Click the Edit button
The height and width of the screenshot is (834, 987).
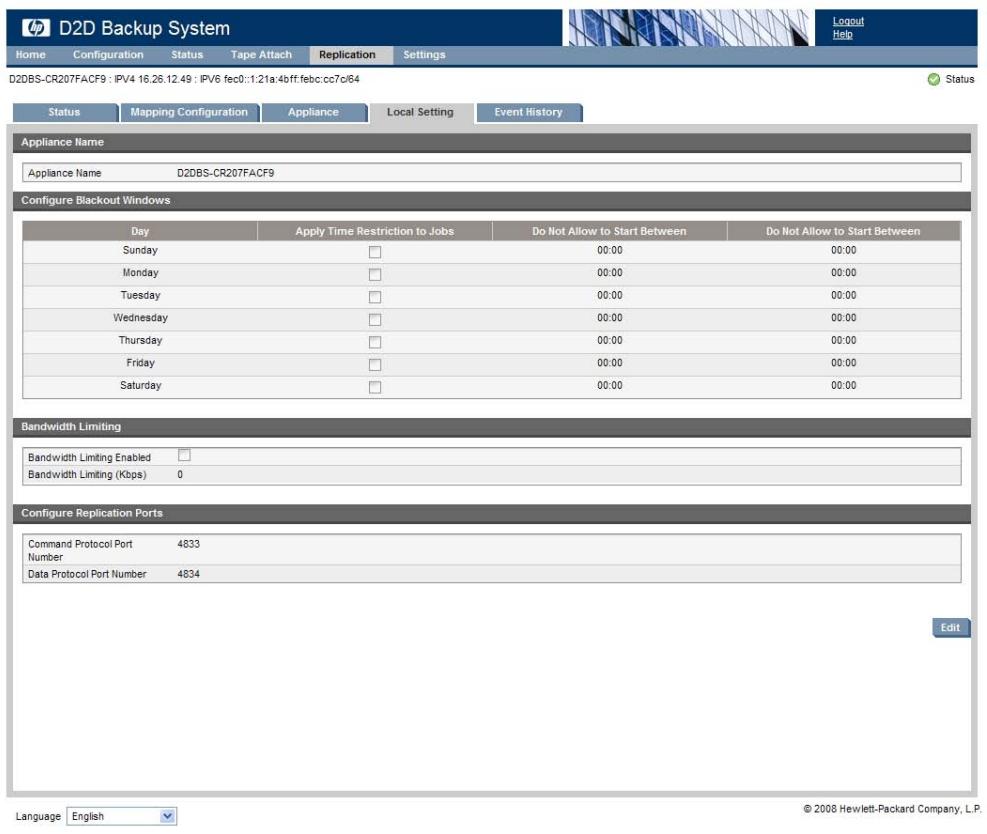950,628
